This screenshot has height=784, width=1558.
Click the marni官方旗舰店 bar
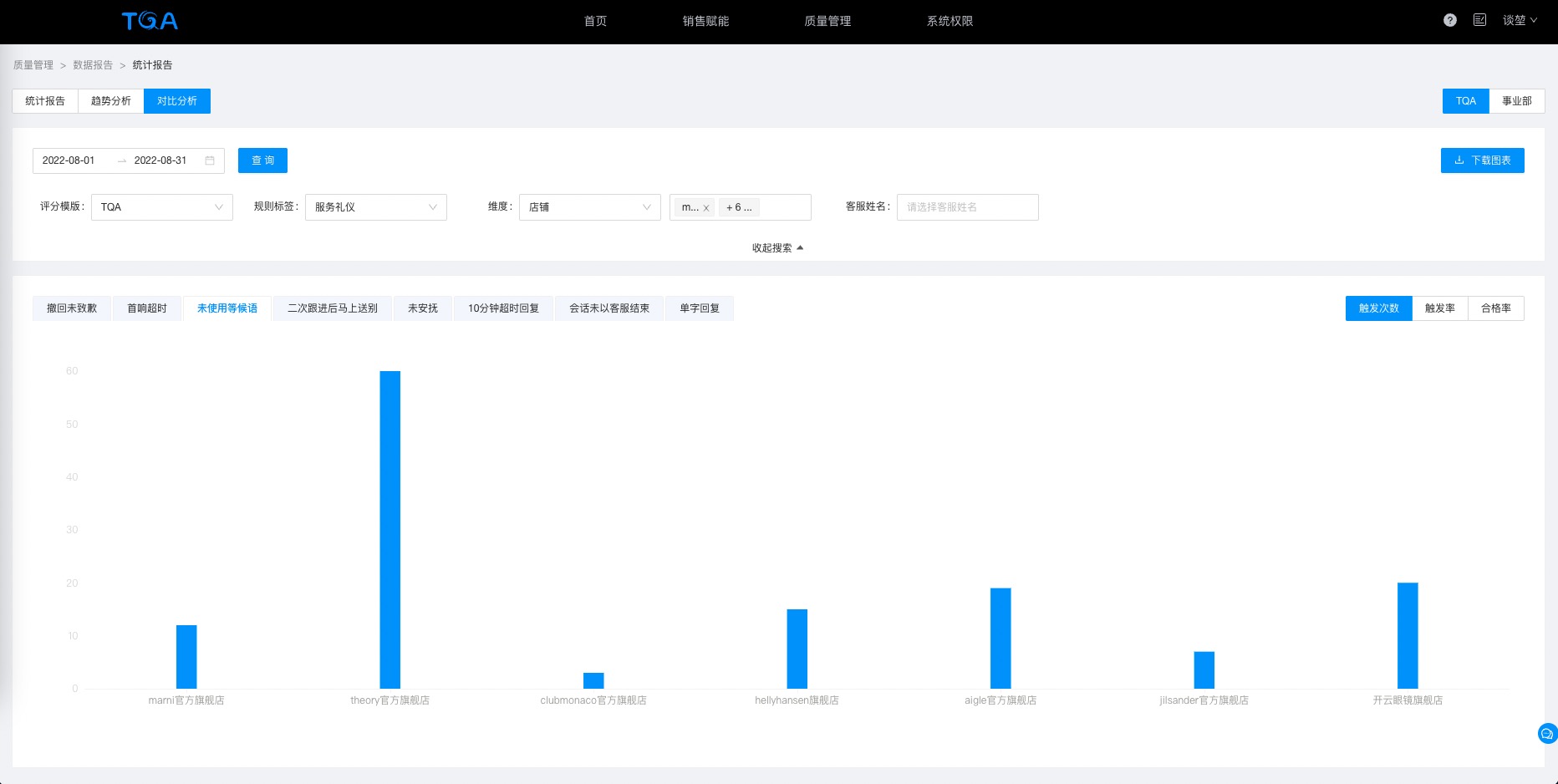pos(186,657)
